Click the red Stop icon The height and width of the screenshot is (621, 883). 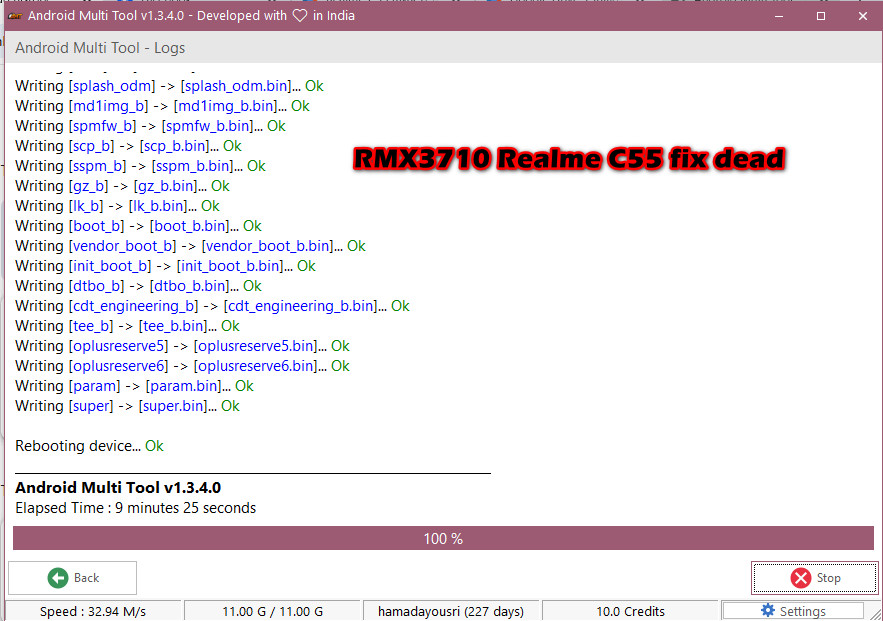(x=800, y=578)
